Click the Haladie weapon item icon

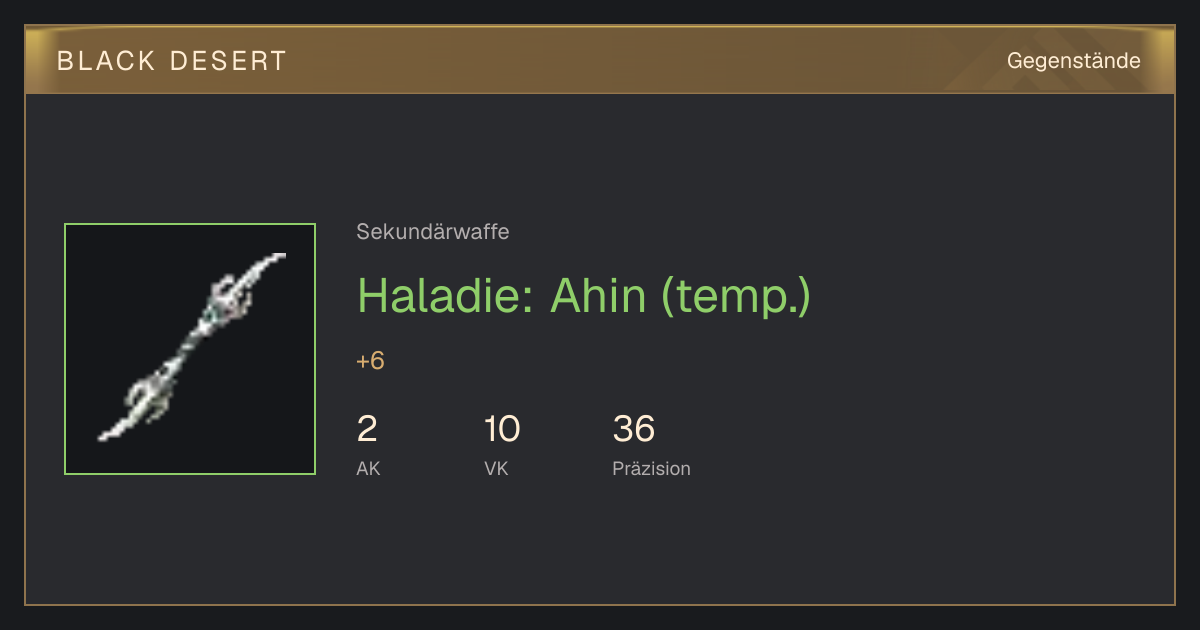pos(190,349)
